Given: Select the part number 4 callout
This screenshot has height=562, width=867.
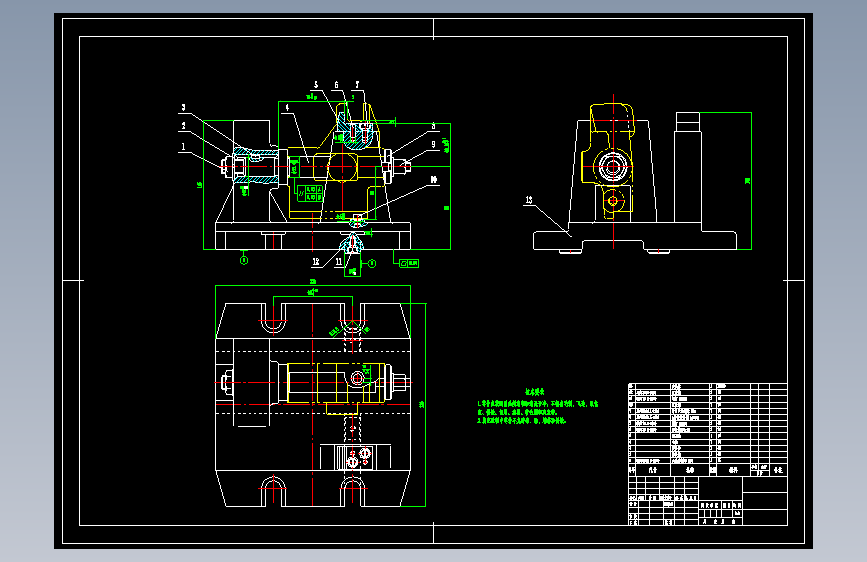Looking at the screenshot, I should 287,108.
